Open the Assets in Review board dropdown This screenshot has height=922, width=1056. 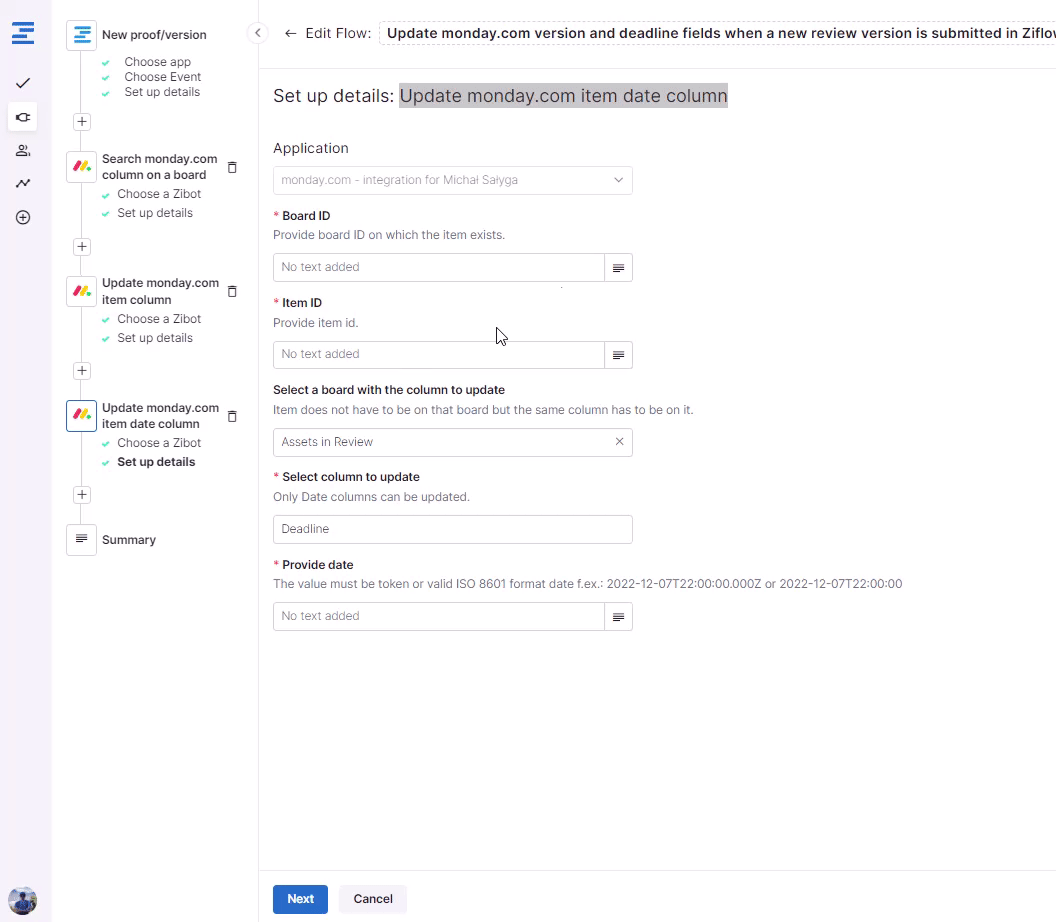coord(453,442)
